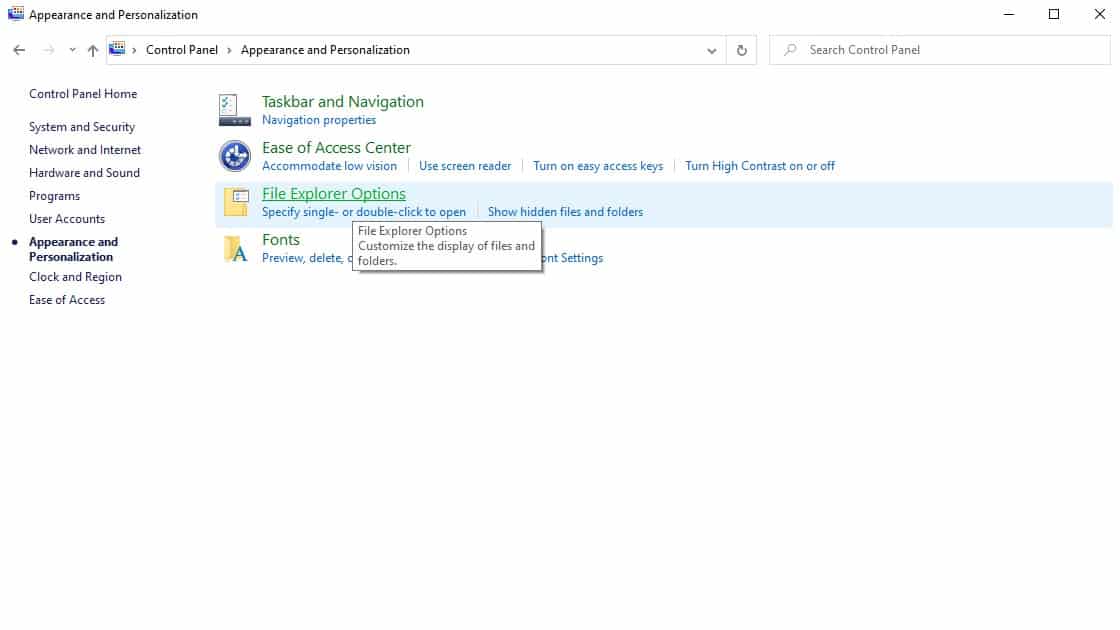Viewport: 1120px width, 630px height.
Task: Open Clock and Region category
Action: tap(75, 276)
